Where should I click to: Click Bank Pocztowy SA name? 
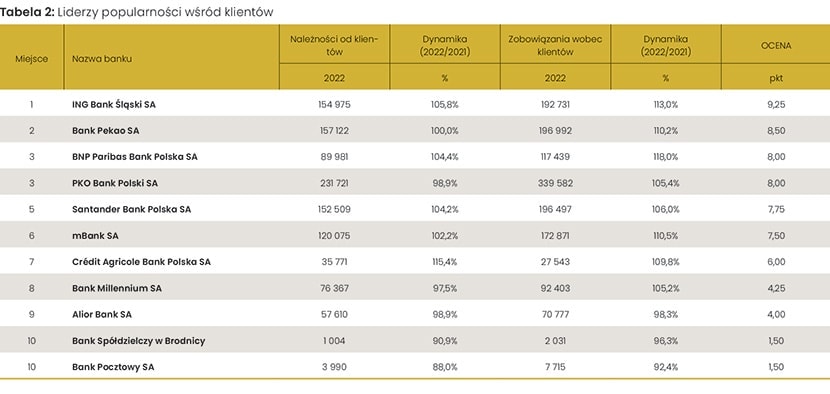pyautogui.click(x=113, y=367)
